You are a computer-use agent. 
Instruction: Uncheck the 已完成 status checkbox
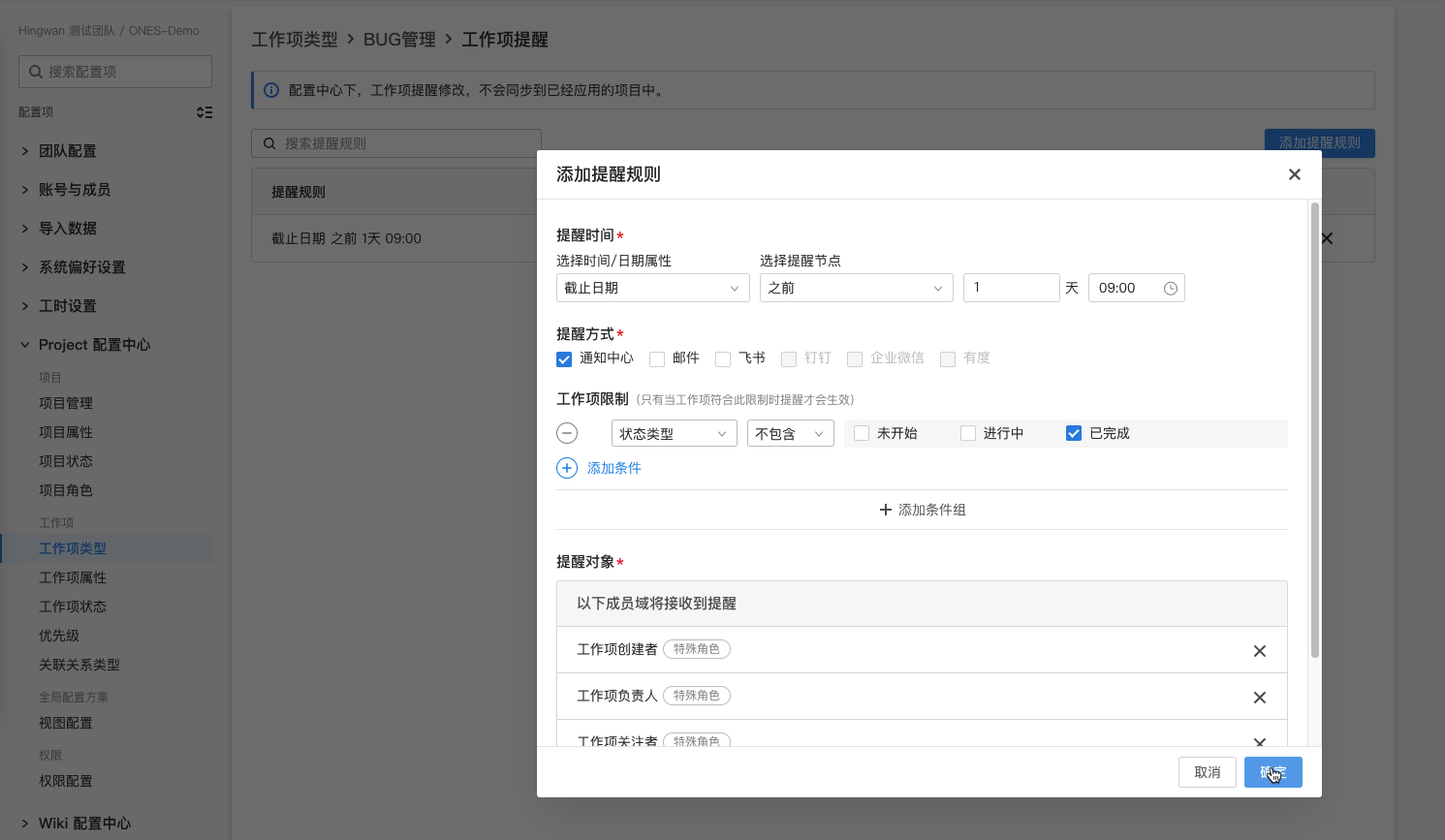(1073, 433)
